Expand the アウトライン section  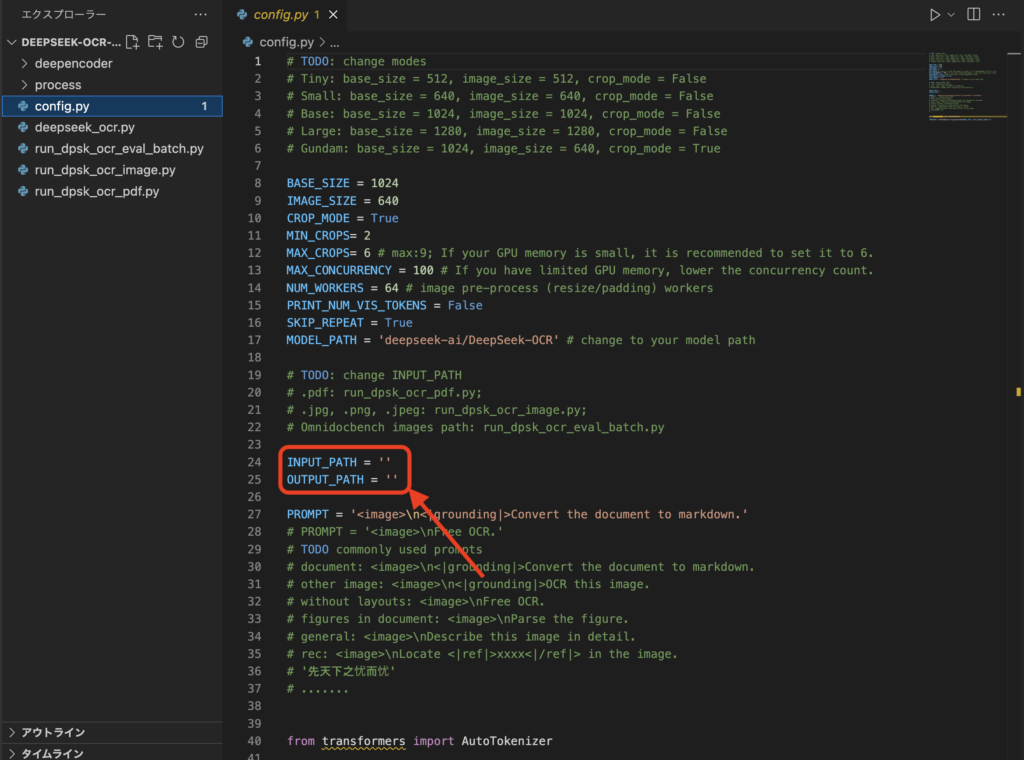(53, 732)
